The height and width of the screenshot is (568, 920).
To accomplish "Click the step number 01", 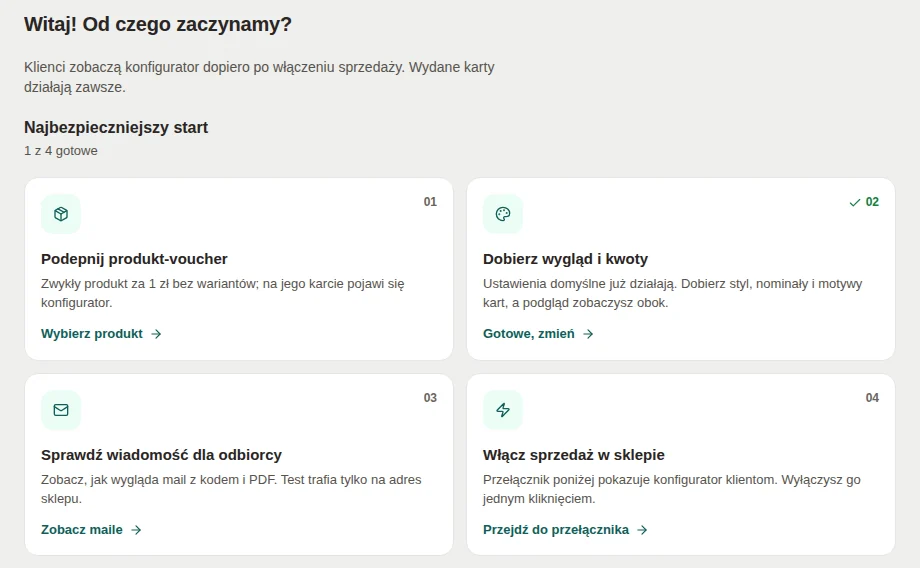I will (430, 202).
